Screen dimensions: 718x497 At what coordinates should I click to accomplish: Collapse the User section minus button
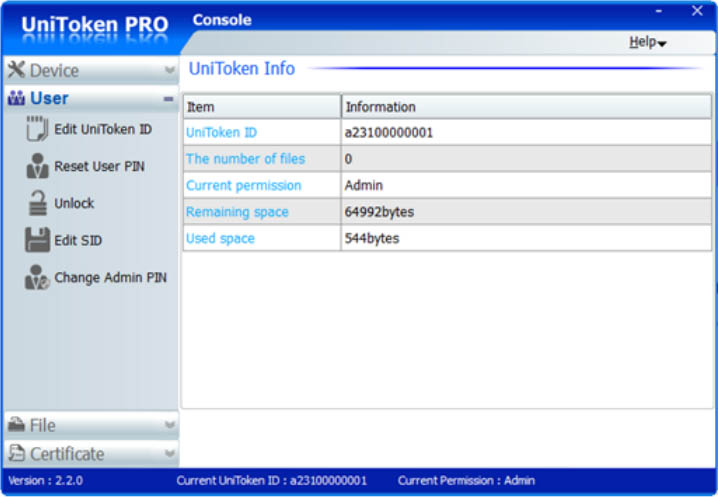click(x=169, y=98)
